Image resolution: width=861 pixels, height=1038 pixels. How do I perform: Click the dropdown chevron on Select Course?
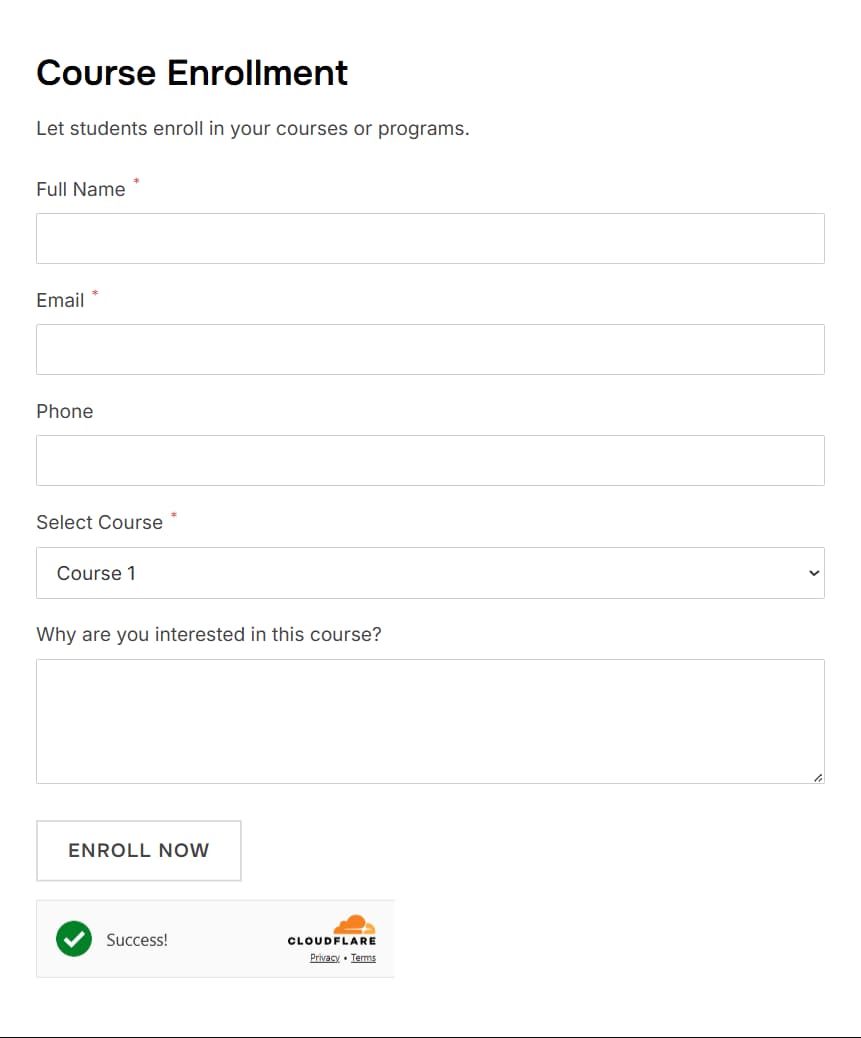(x=812, y=573)
